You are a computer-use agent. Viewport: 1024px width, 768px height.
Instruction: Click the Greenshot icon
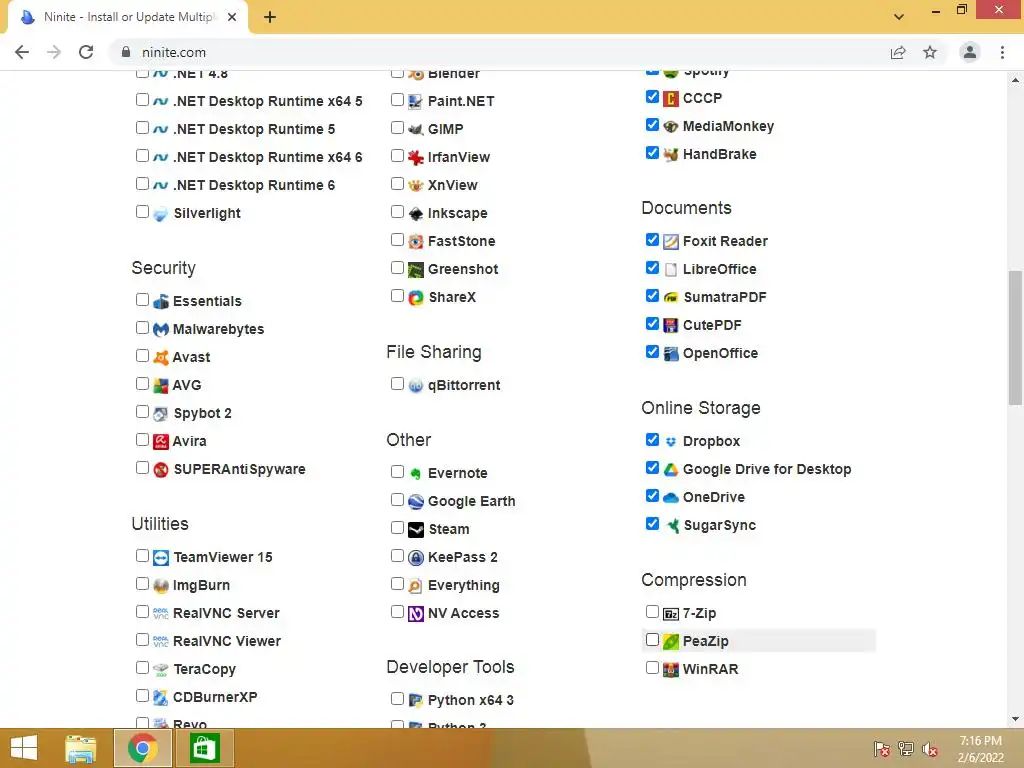415,270
